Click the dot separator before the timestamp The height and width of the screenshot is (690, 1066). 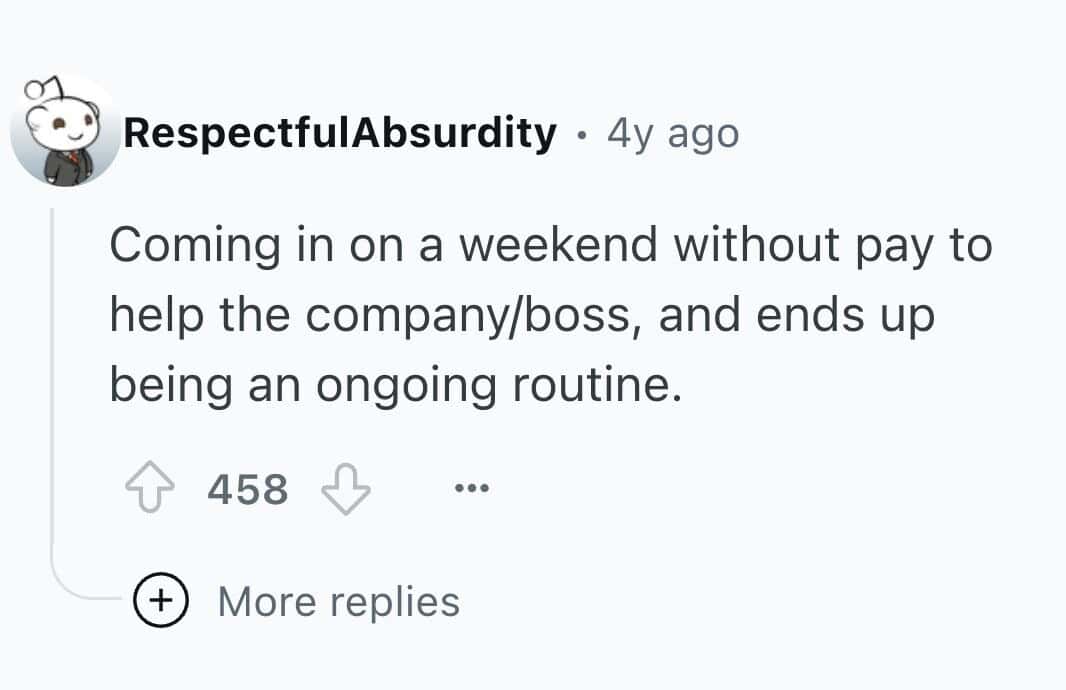(581, 134)
